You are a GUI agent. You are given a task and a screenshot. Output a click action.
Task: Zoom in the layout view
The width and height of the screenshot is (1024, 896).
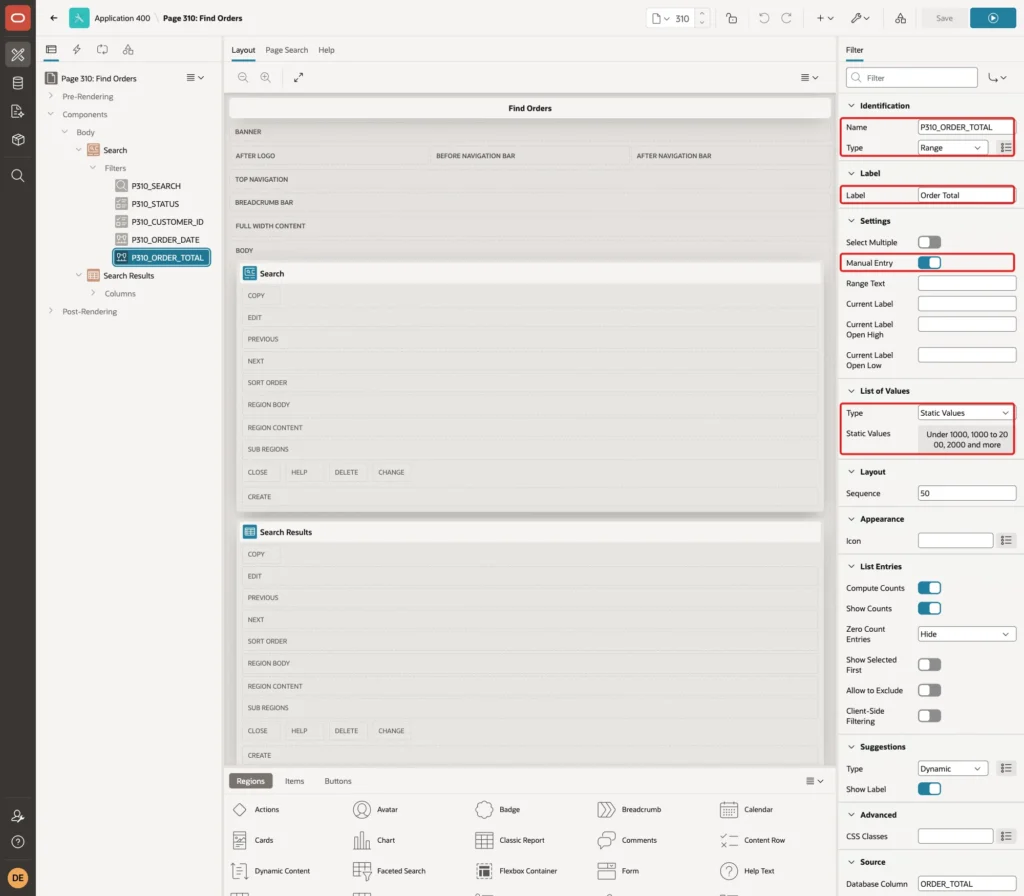[266, 77]
